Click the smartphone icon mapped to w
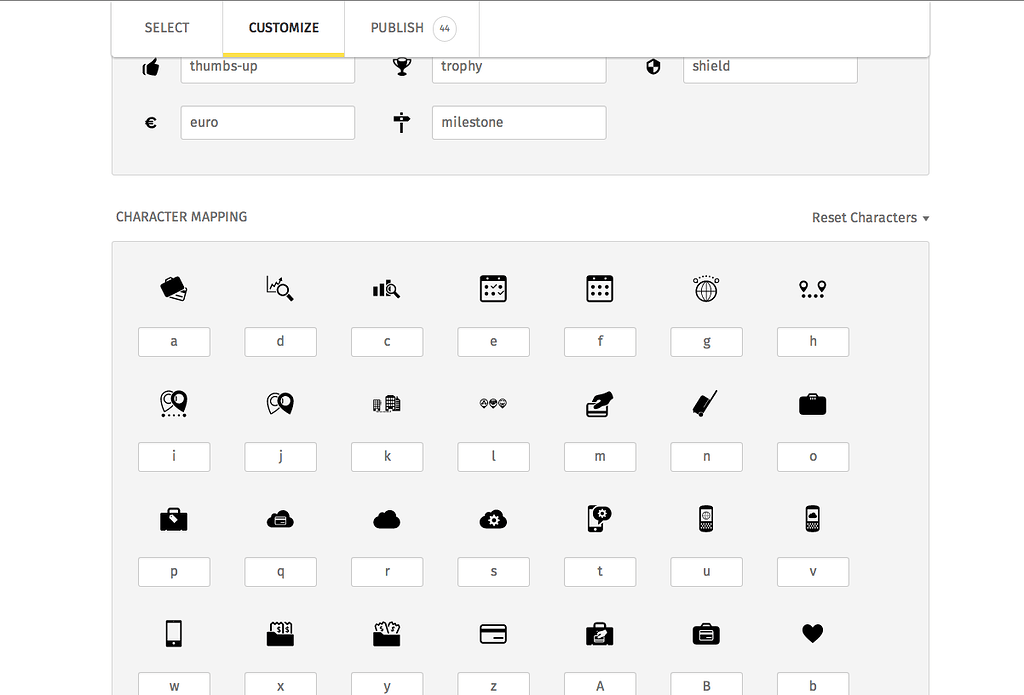1024x695 pixels. tap(174, 633)
